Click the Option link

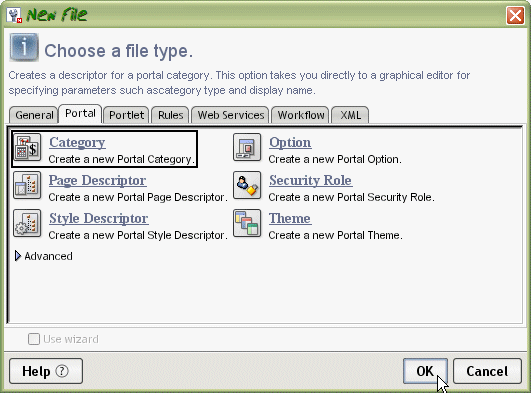[x=290, y=143]
